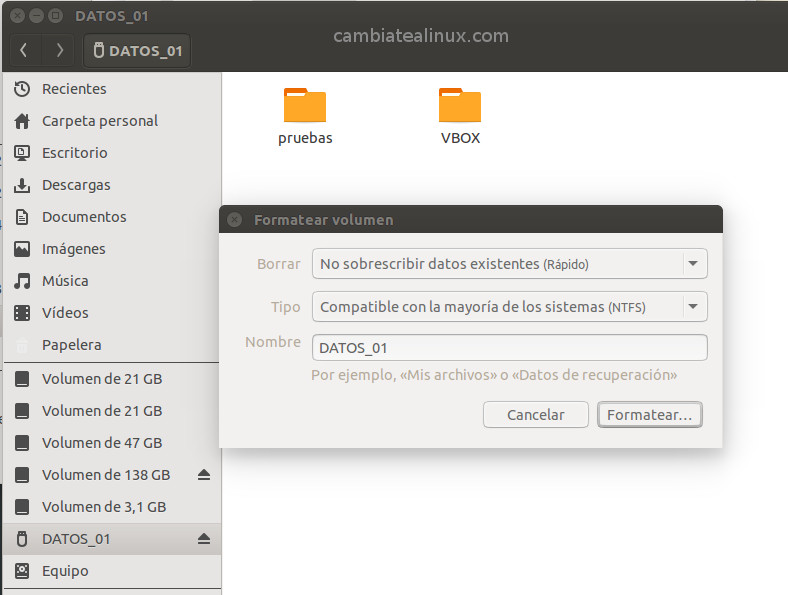Screen dimensions: 788x595
Task: Click the drive icon of second Volumen de 21 GB
Action: point(22,411)
